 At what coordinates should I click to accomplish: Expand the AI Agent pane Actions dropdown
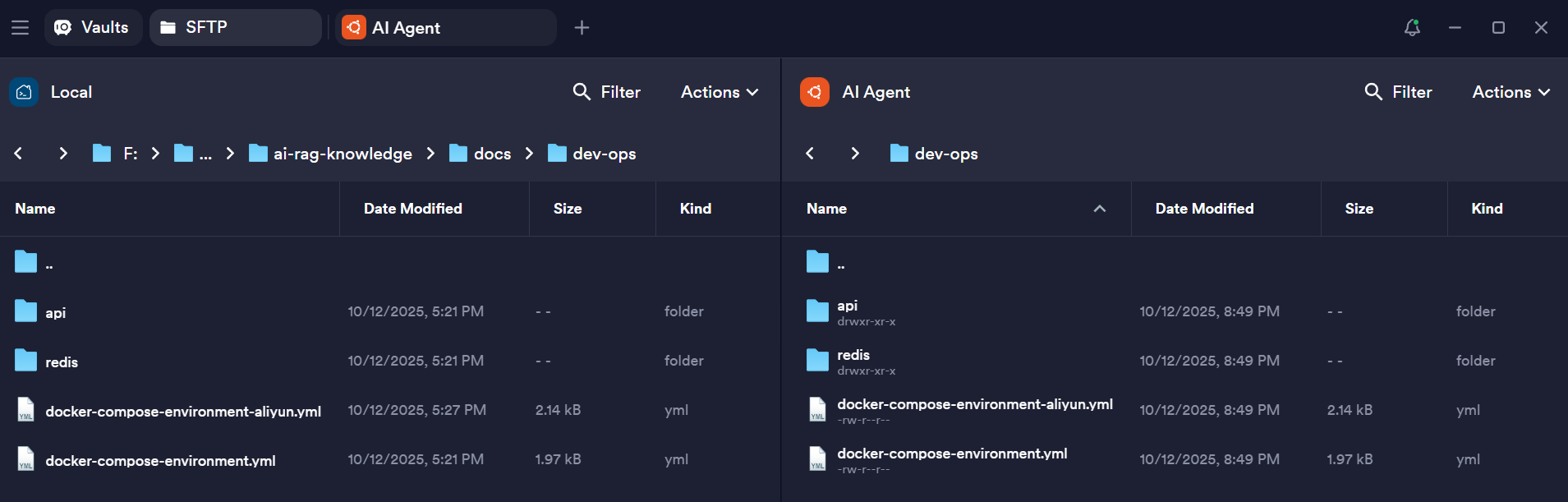coord(1511,92)
